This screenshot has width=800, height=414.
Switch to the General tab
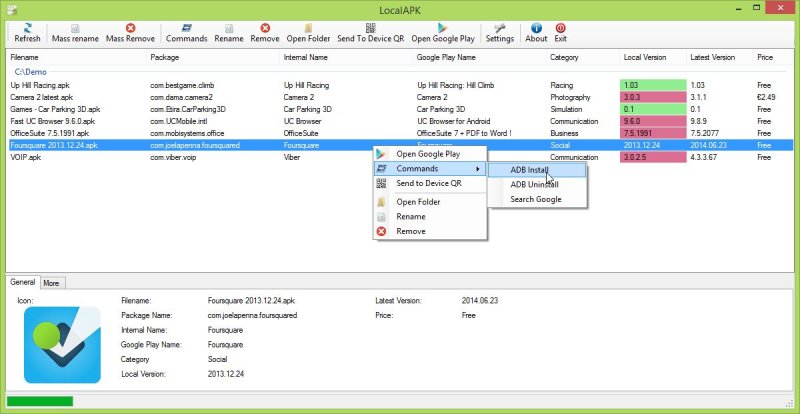click(22, 282)
